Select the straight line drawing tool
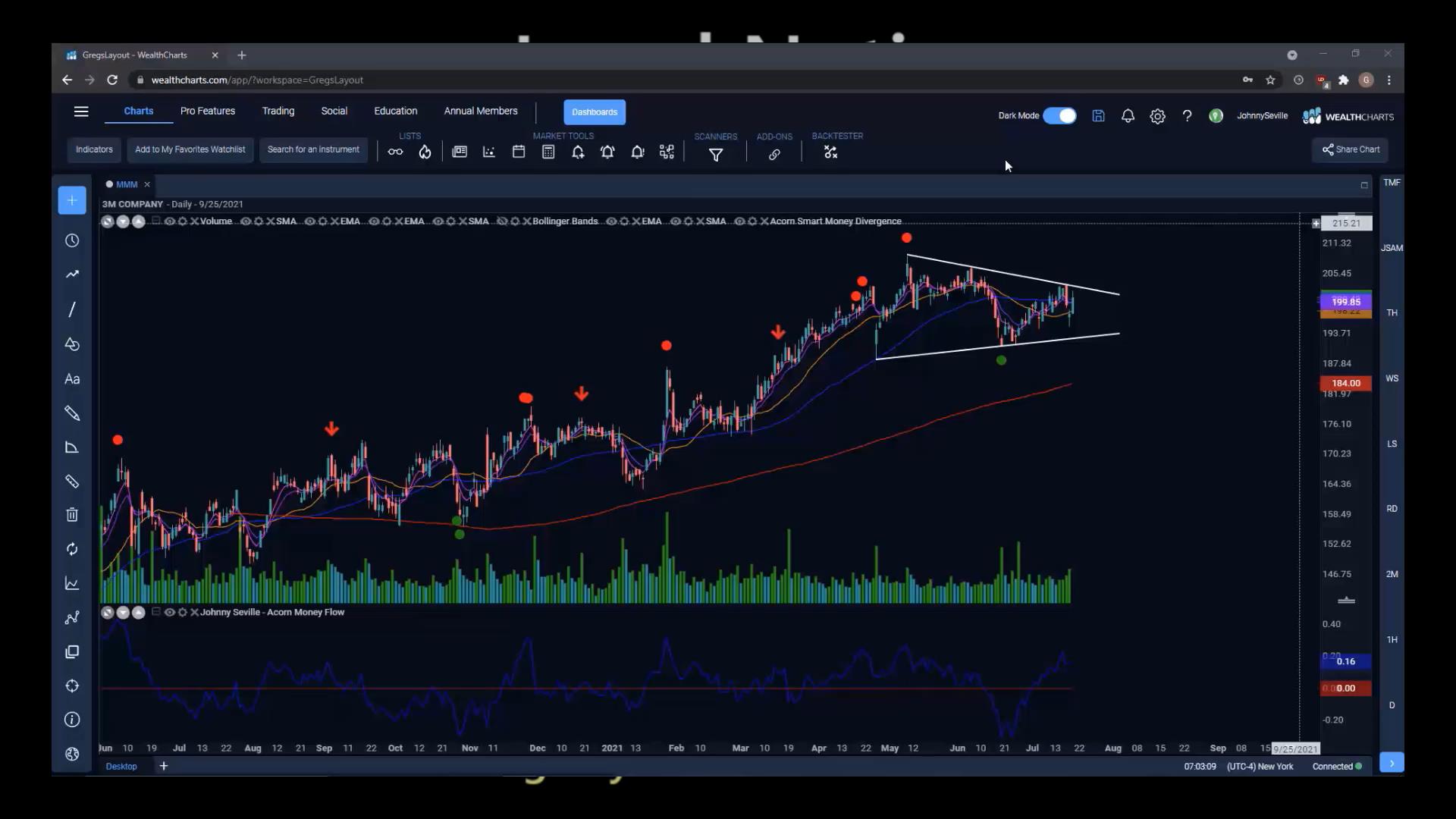Screen dimensions: 1456x819 [x=72, y=309]
